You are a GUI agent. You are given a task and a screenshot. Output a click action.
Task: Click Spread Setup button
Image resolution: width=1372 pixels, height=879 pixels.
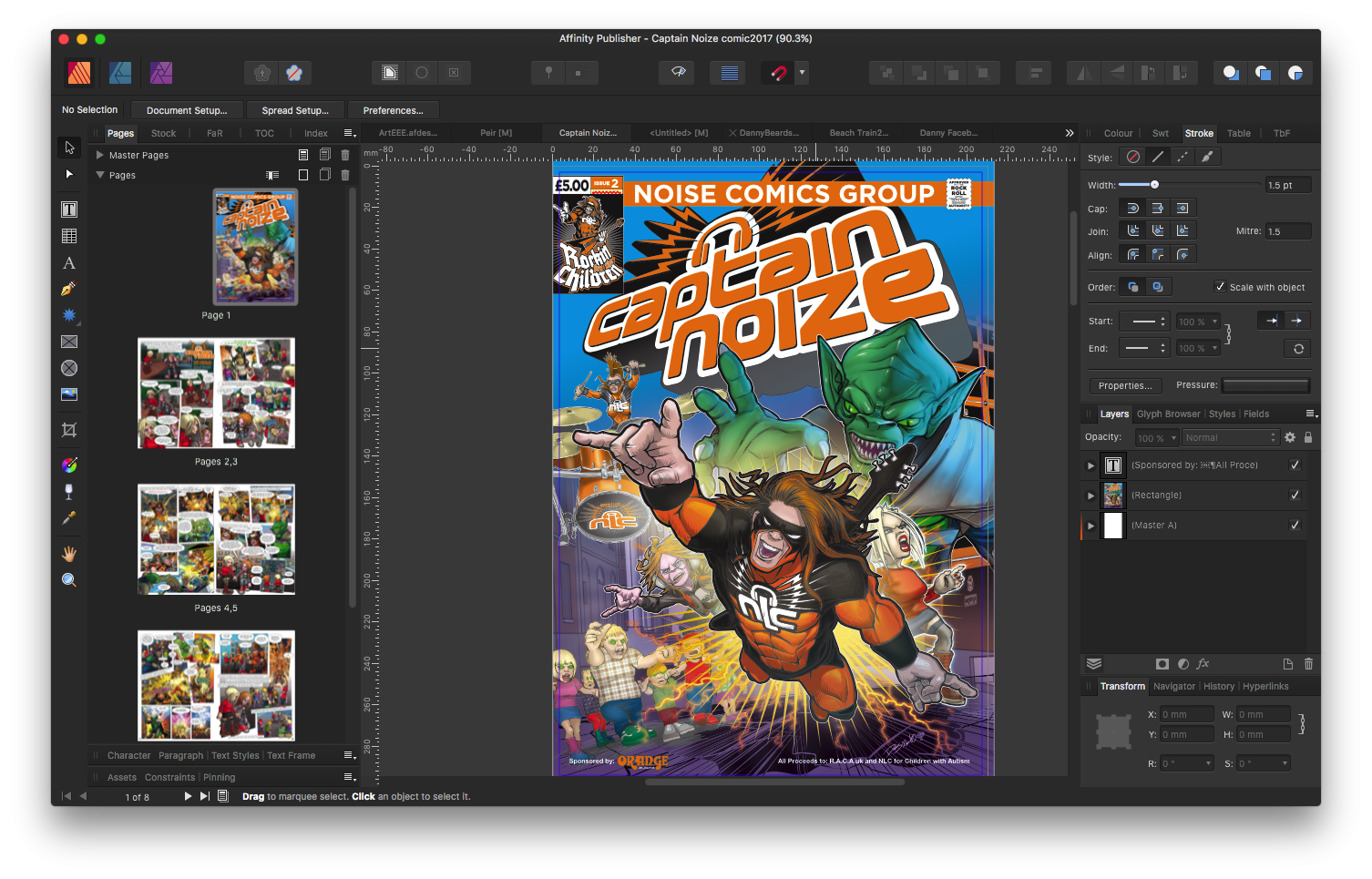click(295, 110)
